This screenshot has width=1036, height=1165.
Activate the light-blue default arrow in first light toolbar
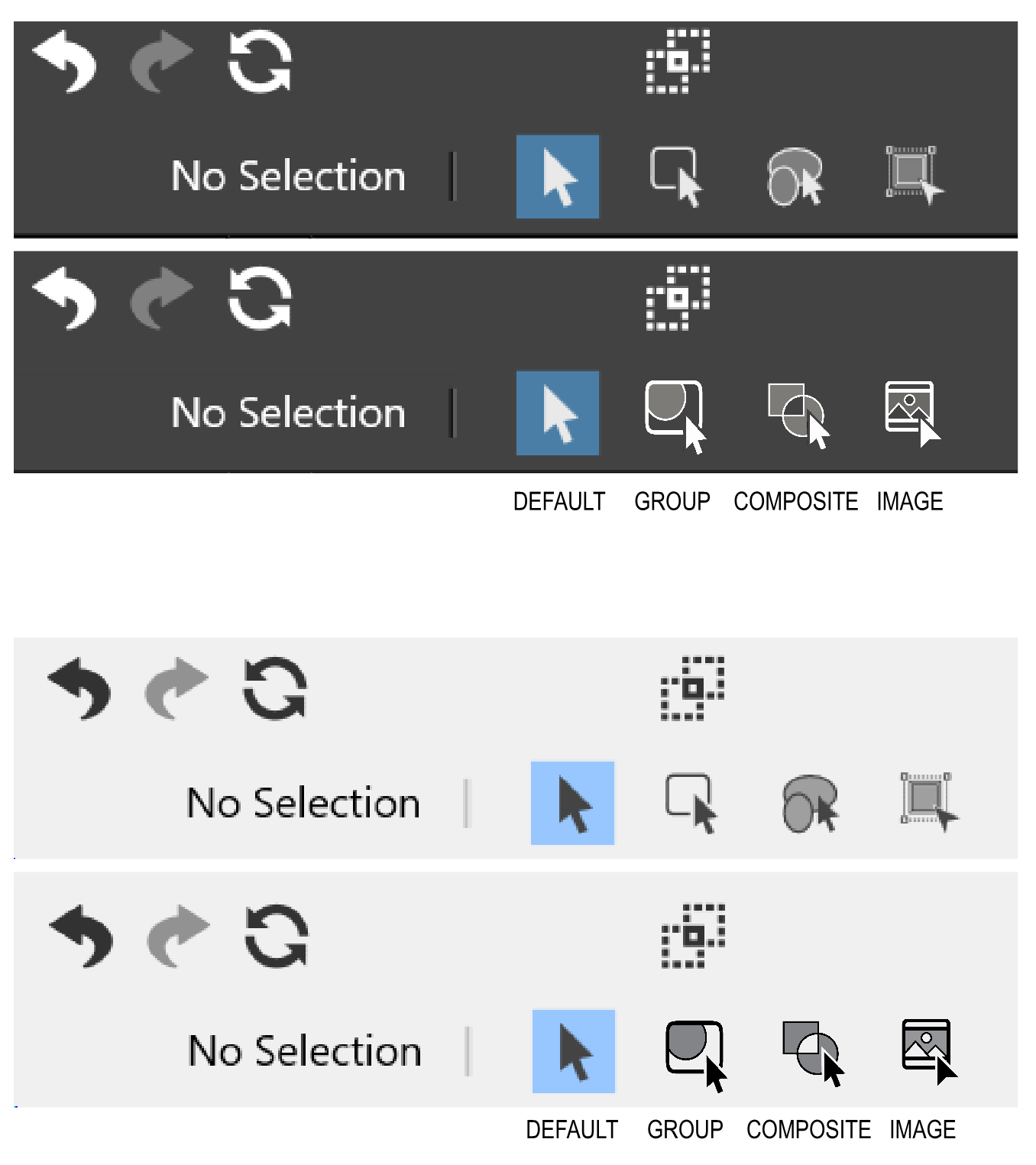pos(573,804)
